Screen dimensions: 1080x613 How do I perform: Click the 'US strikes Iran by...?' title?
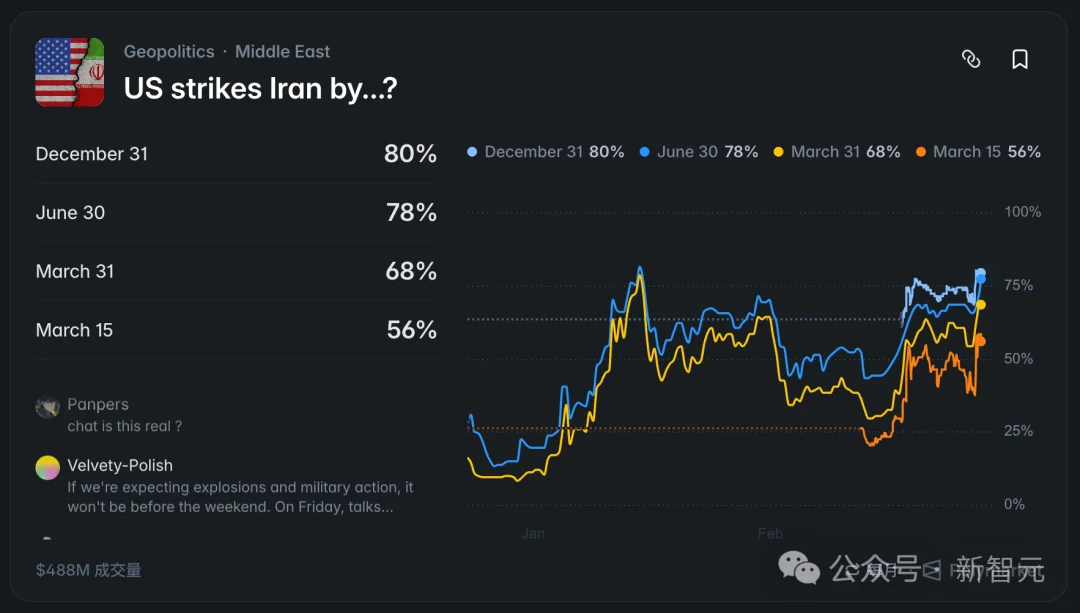(x=260, y=88)
